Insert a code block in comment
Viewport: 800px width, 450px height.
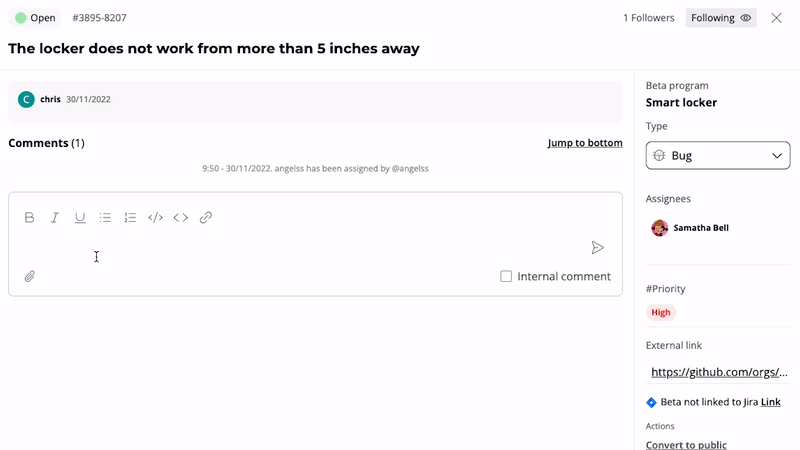(x=155, y=217)
